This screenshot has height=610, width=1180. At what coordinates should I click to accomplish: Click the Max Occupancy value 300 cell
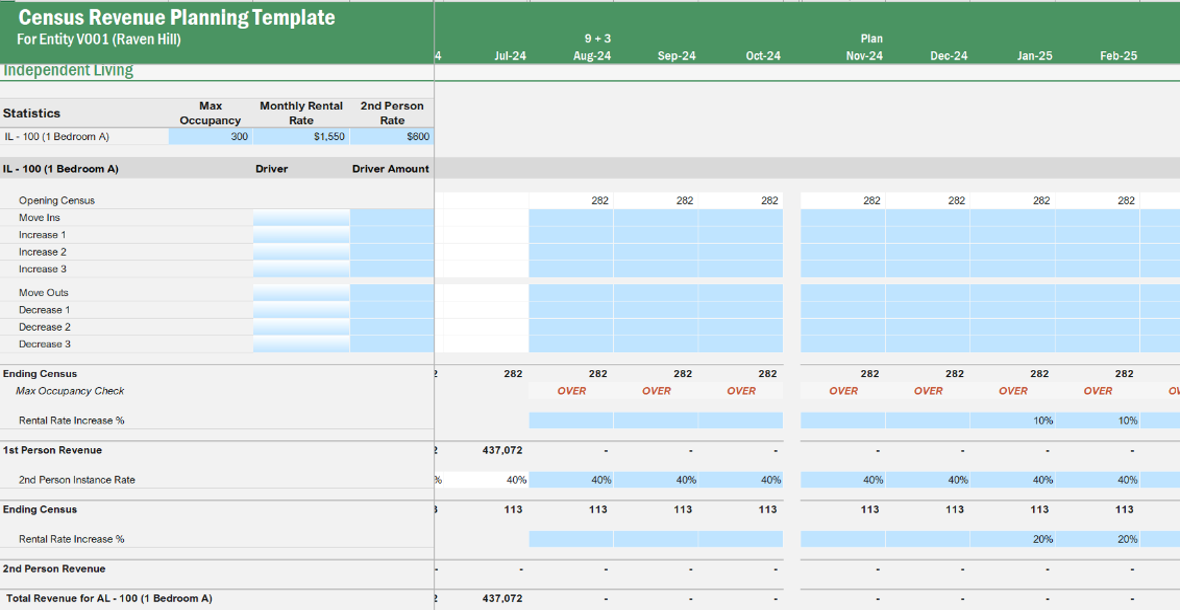(210, 137)
